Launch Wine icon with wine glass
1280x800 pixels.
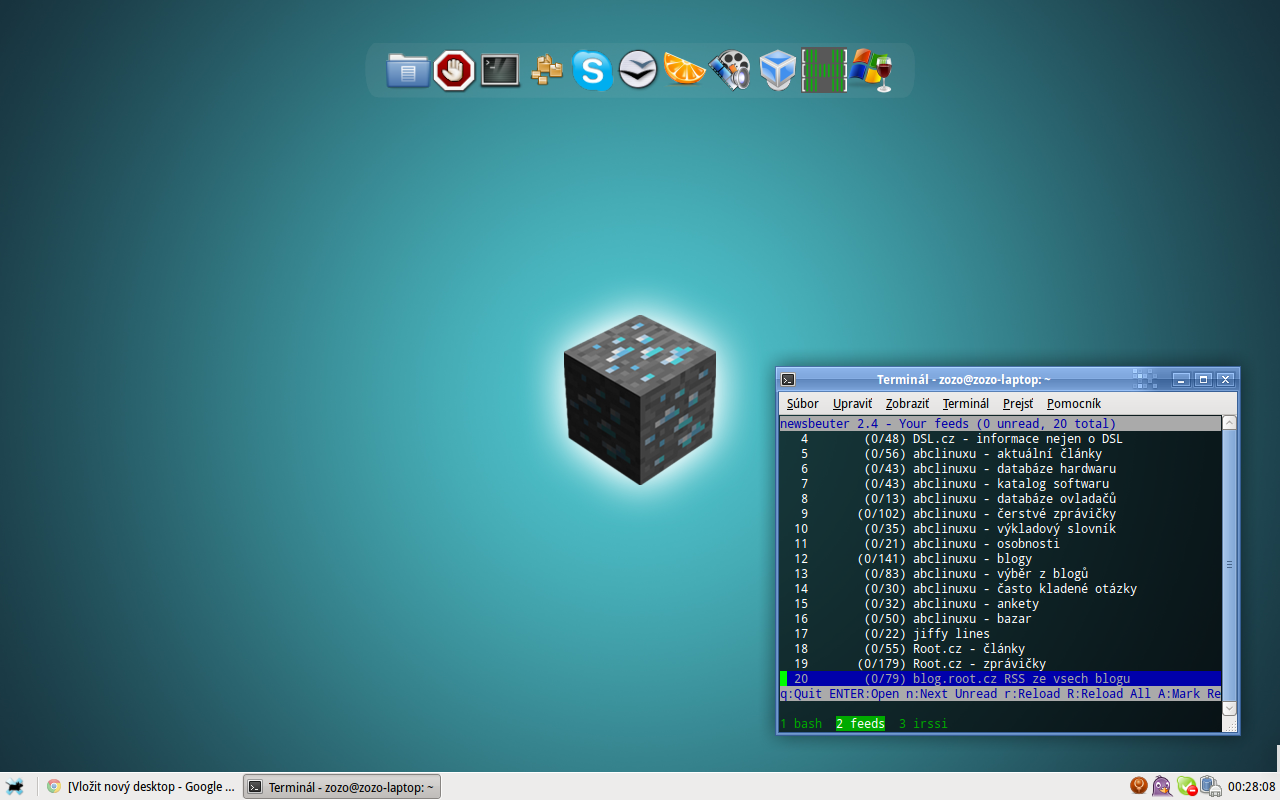point(871,71)
